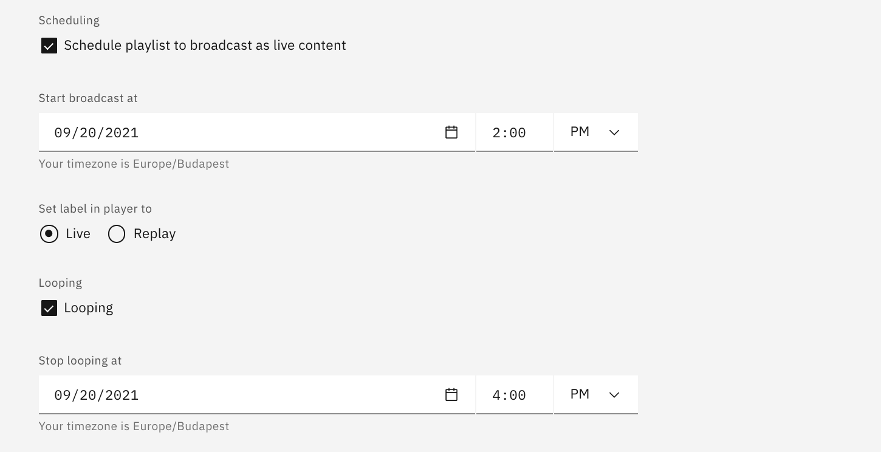Image resolution: width=882 pixels, height=452 pixels.
Task: Click chevron arrow beside Start broadcast PM
Action: tap(614, 133)
